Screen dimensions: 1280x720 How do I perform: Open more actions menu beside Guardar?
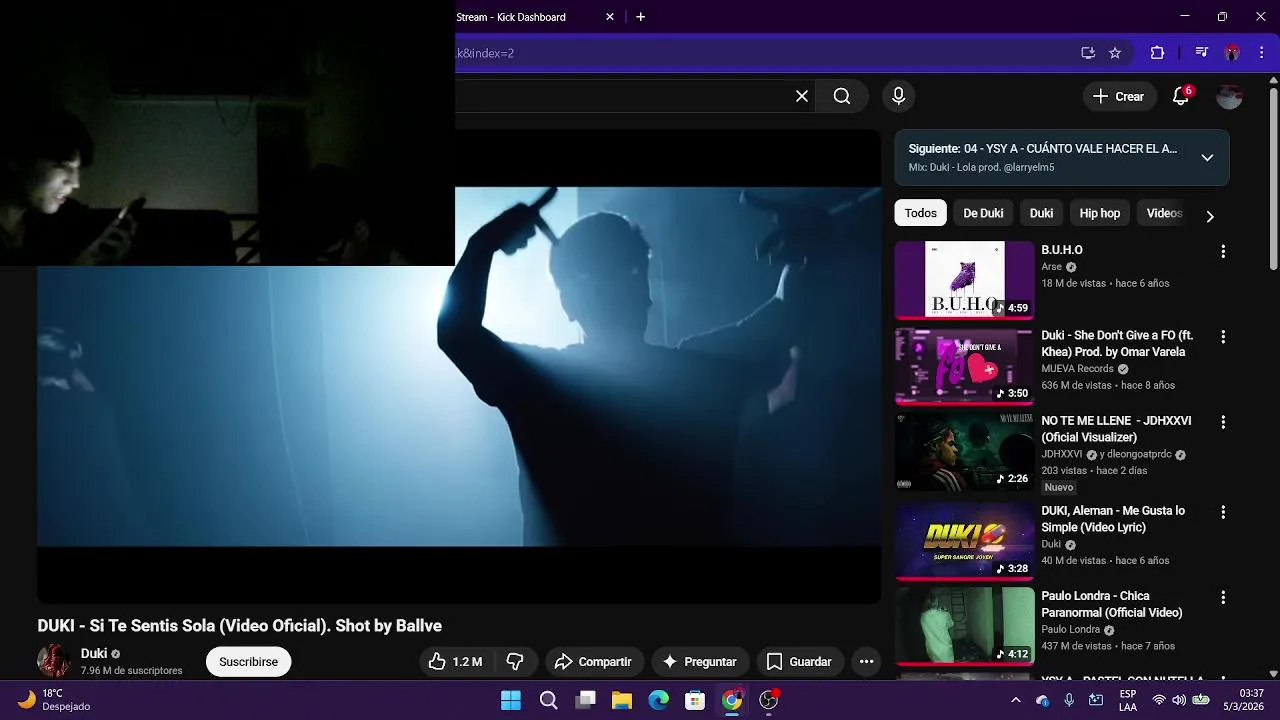[x=866, y=662]
